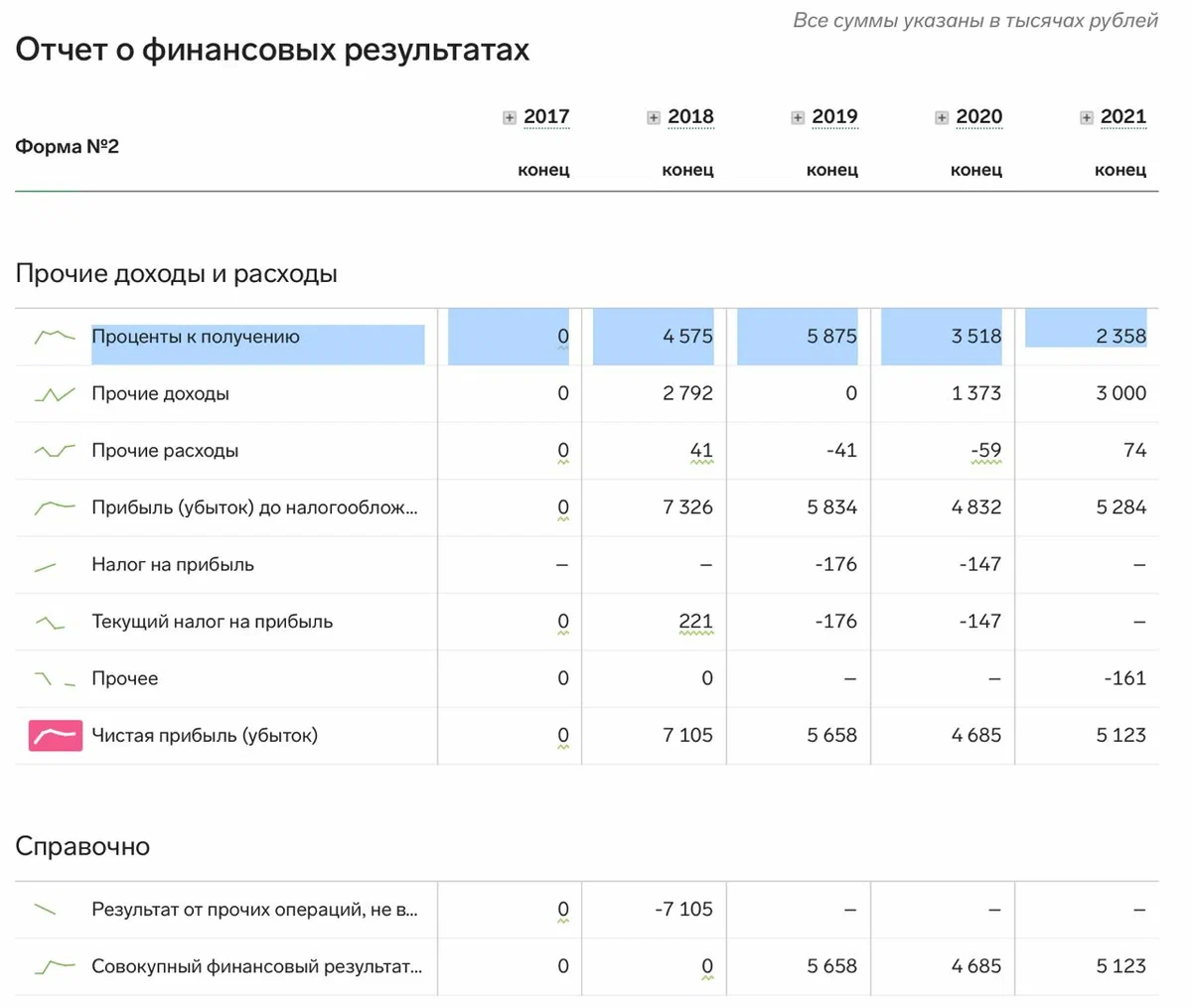Image resolution: width=1192 pixels, height=1008 pixels.
Task: Open sparkline for Текущий налог на прибыль
Action: [50, 623]
